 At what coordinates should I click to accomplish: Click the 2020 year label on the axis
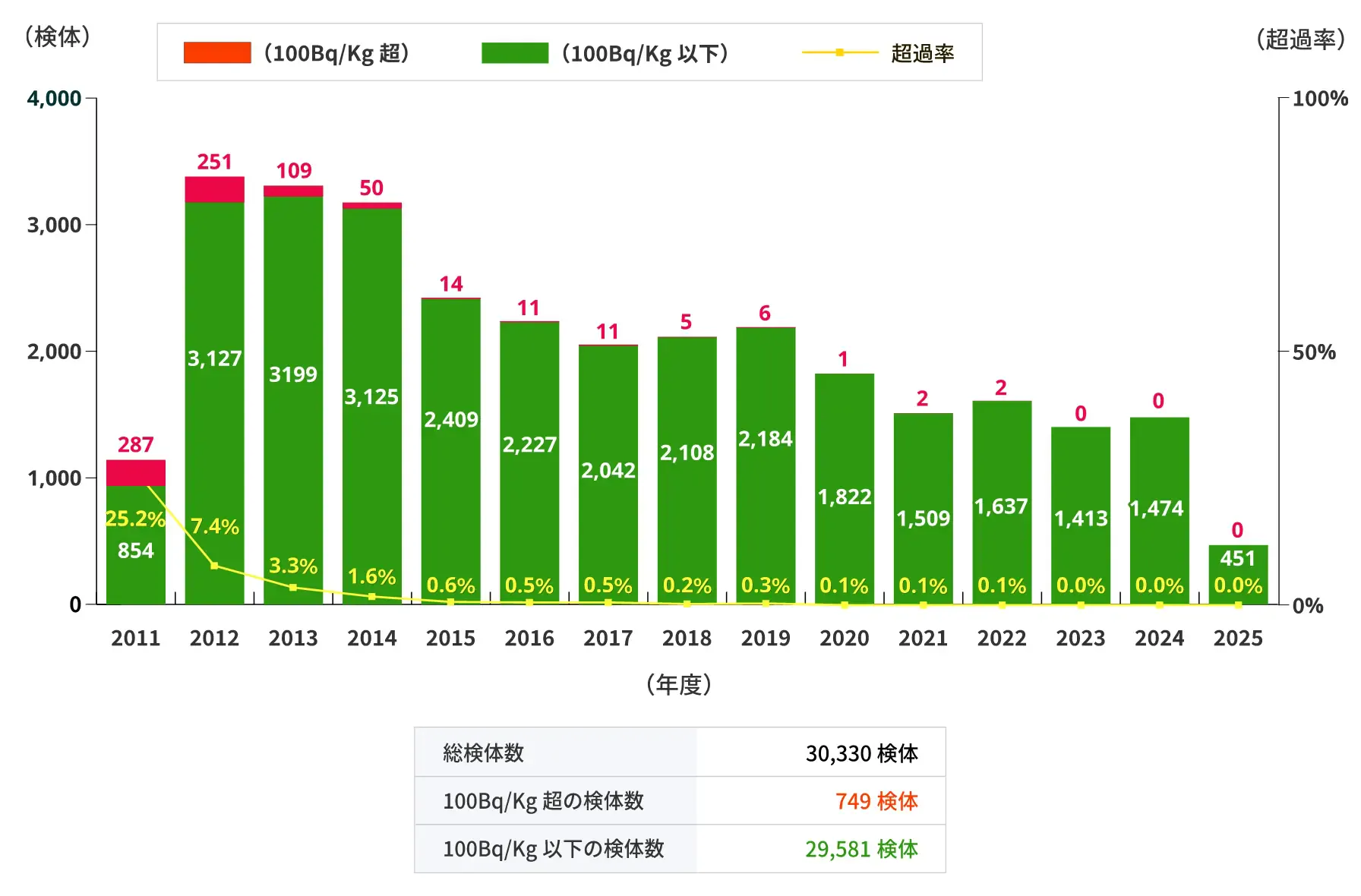[x=845, y=638]
